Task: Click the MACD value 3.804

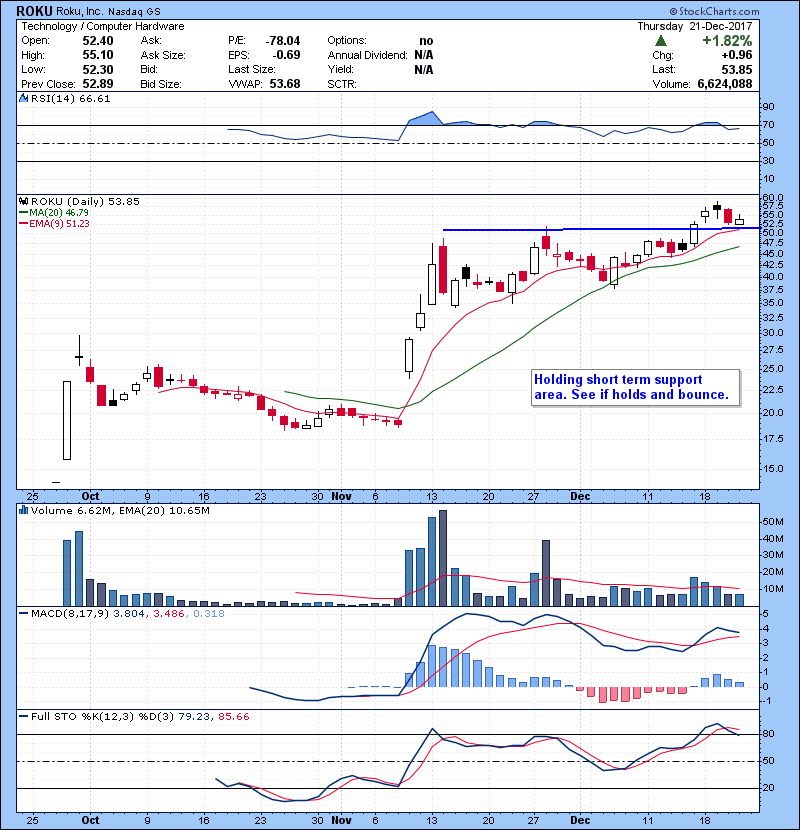Action: 129,614
